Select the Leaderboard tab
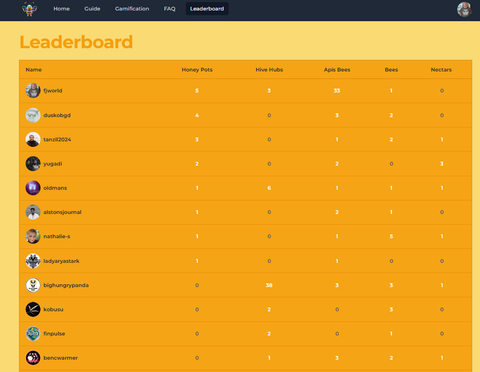The width and height of the screenshot is (480, 372). click(207, 9)
